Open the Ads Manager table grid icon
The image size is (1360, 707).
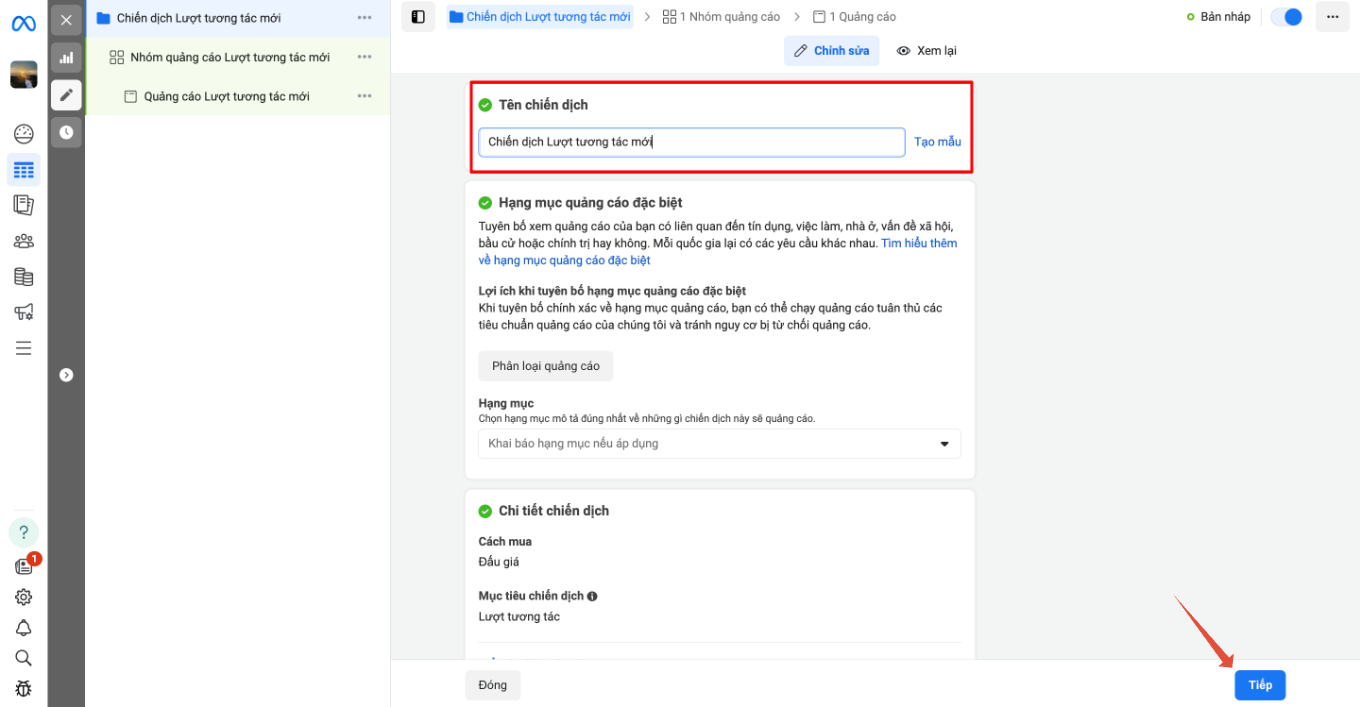click(x=23, y=170)
